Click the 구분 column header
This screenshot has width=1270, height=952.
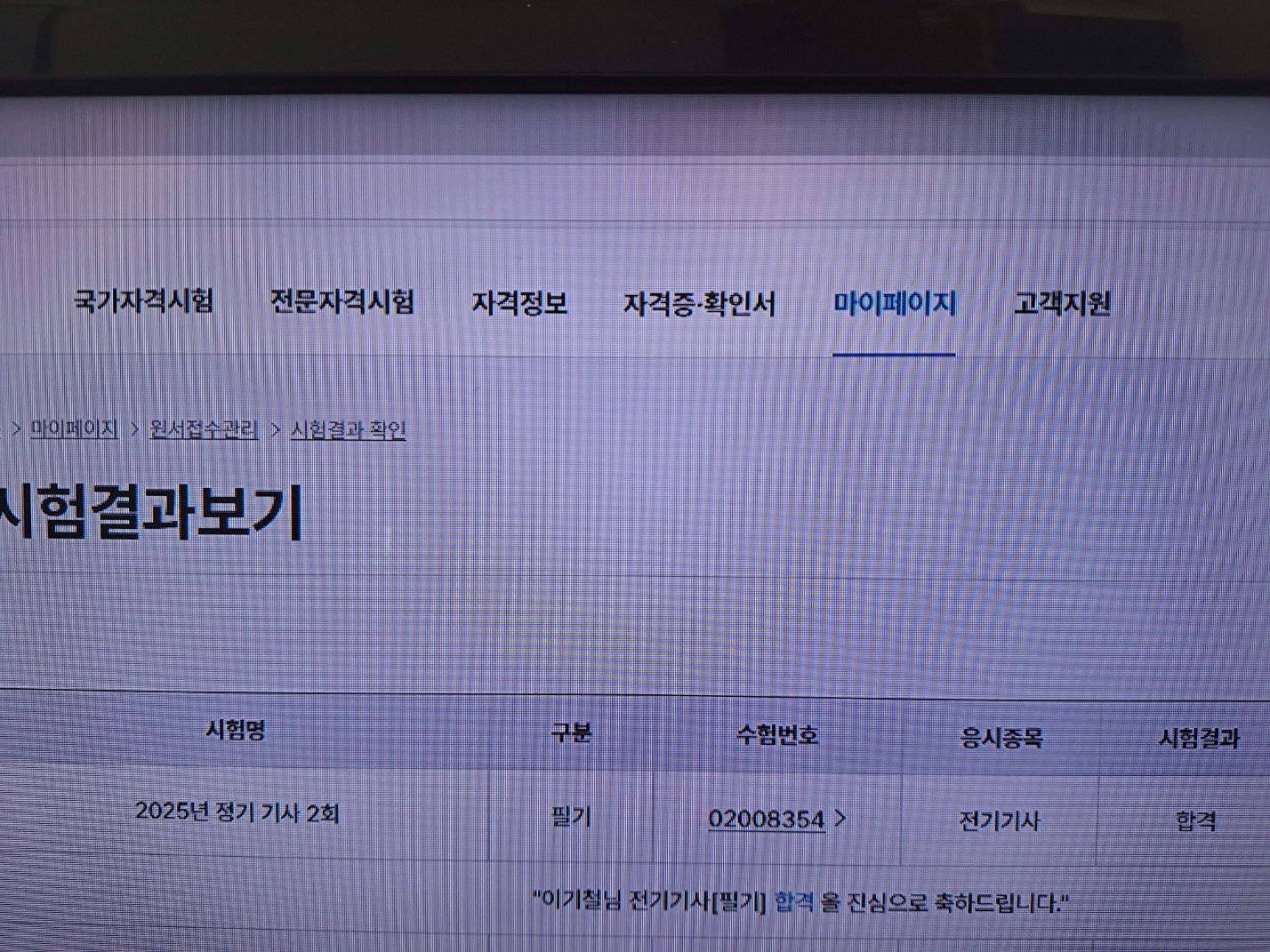pyautogui.click(x=571, y=732)
